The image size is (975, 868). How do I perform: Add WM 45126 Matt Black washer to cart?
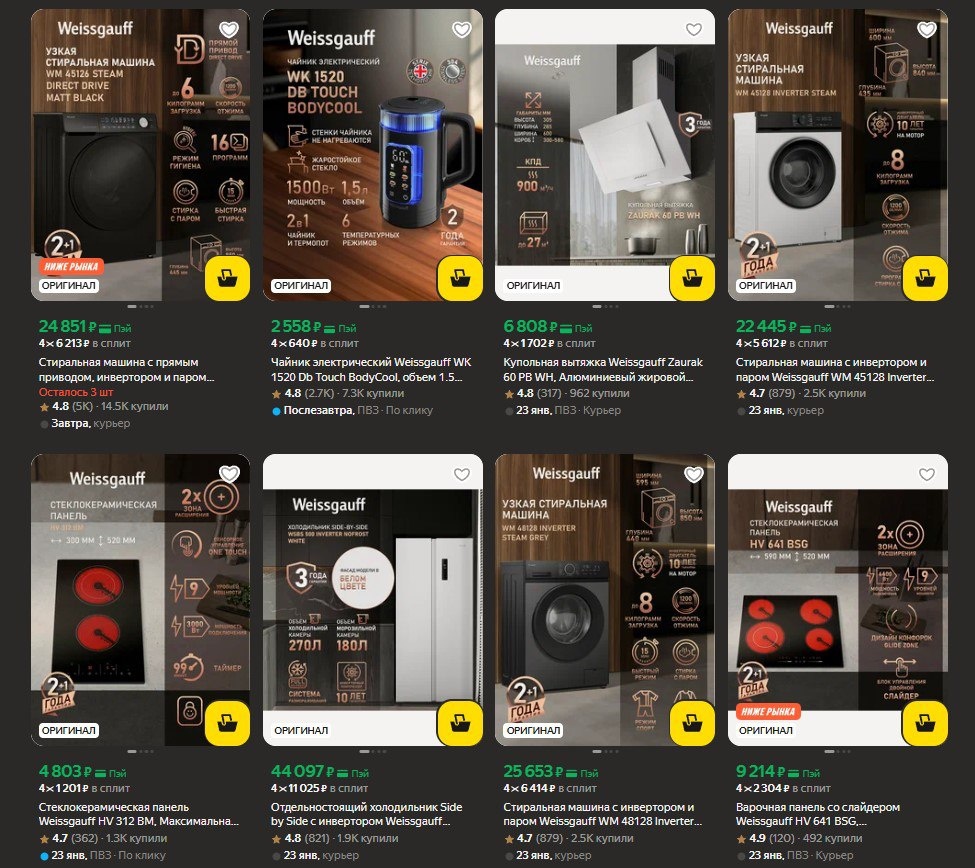tap(228, 277)
